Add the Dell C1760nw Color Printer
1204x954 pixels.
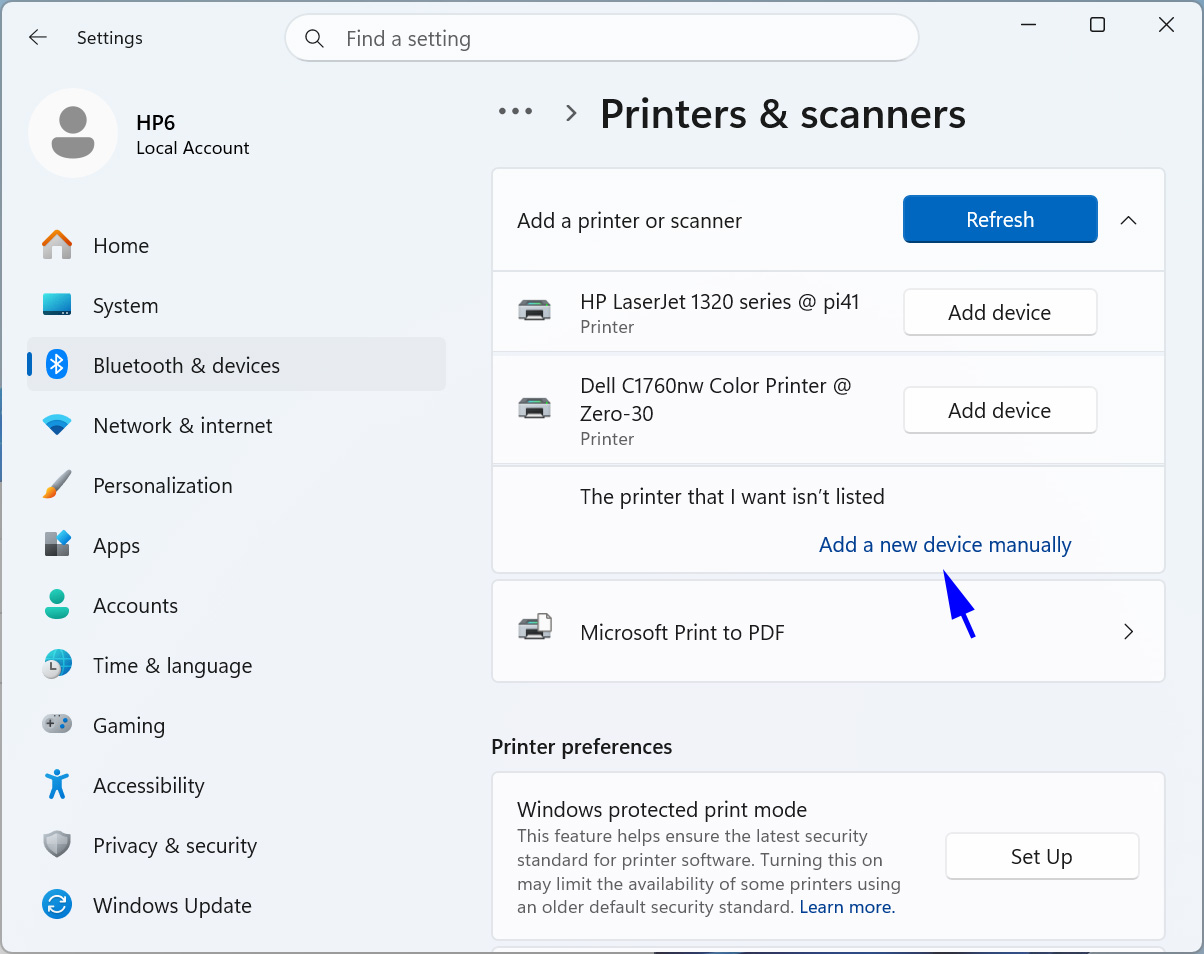click(x=999, y=410)
